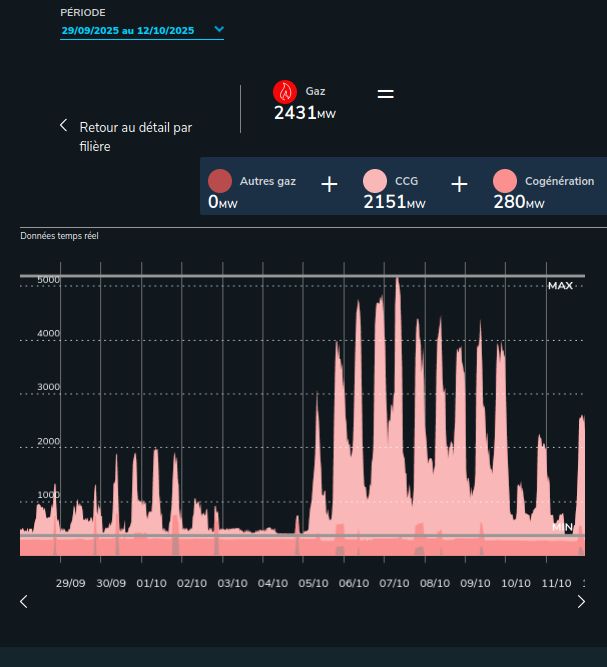Click the 29/09 date on the axis
The width and height of the screenshot is (607, 667).
71,583
